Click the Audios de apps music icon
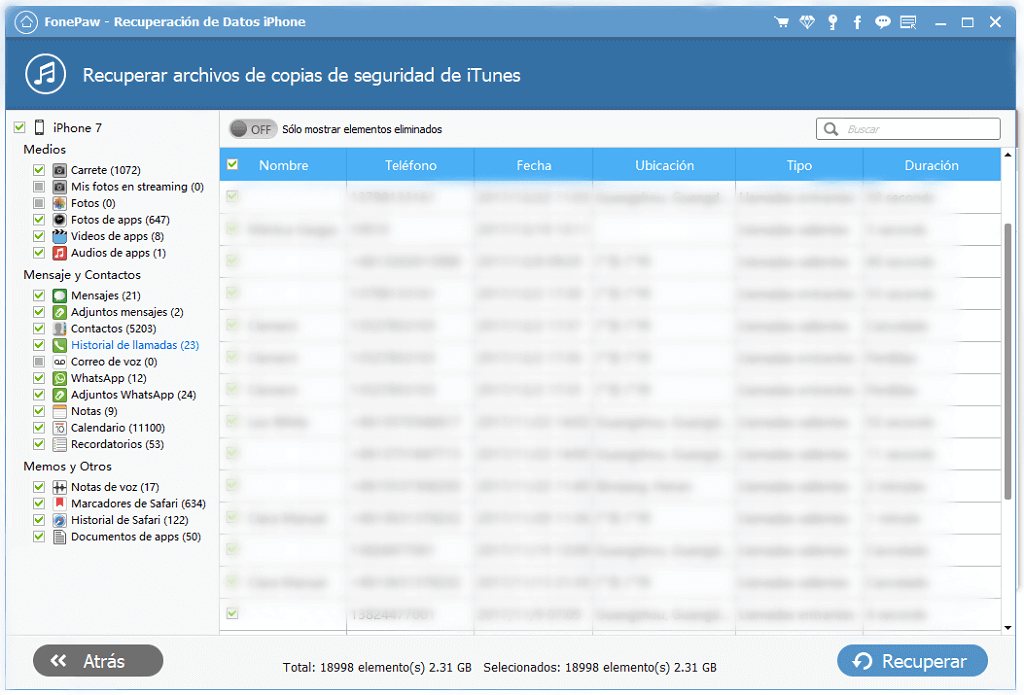The image size is (1024, 695). tap(59, 253)
